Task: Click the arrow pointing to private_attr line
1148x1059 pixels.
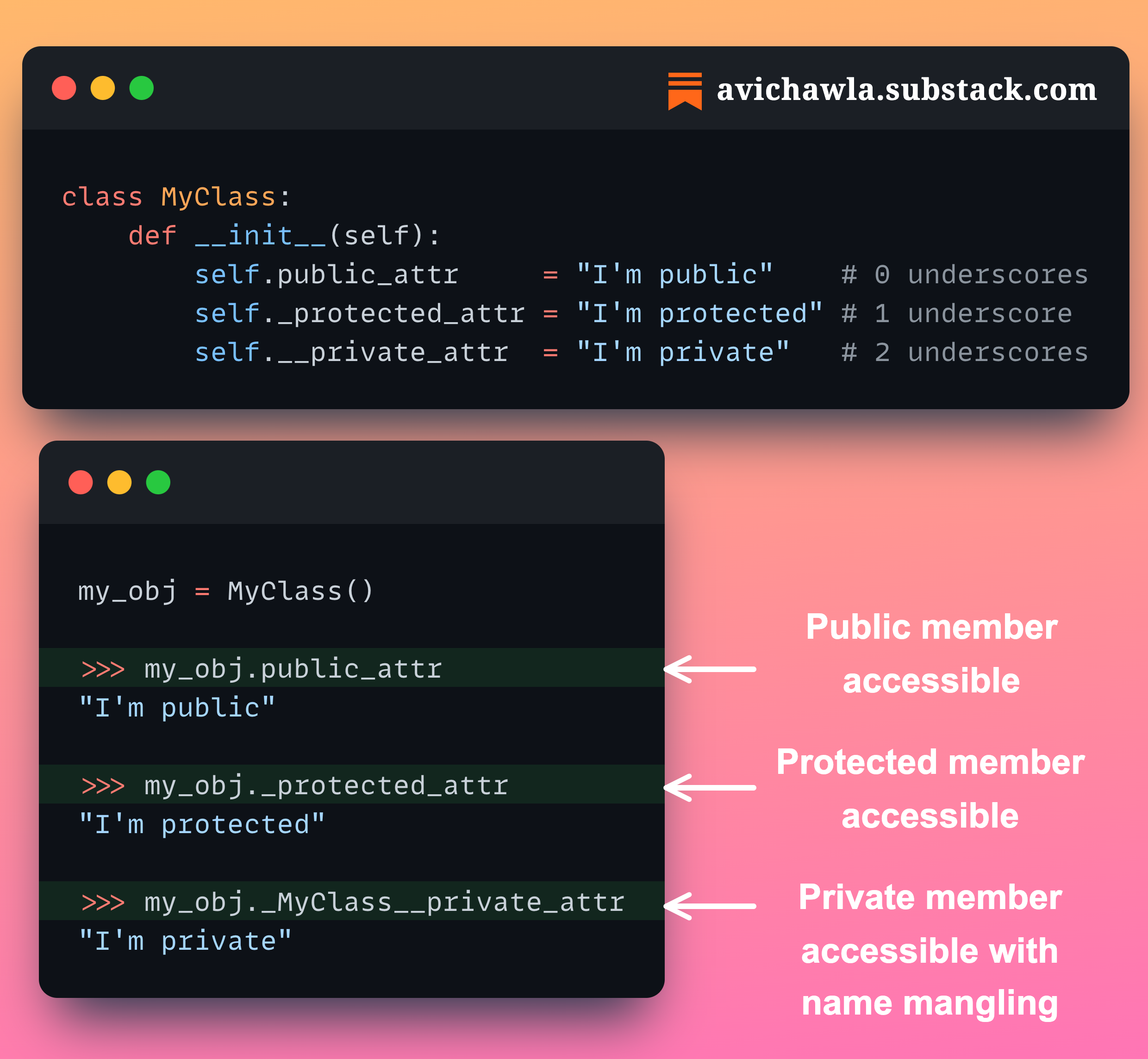Action: [710, 905]
